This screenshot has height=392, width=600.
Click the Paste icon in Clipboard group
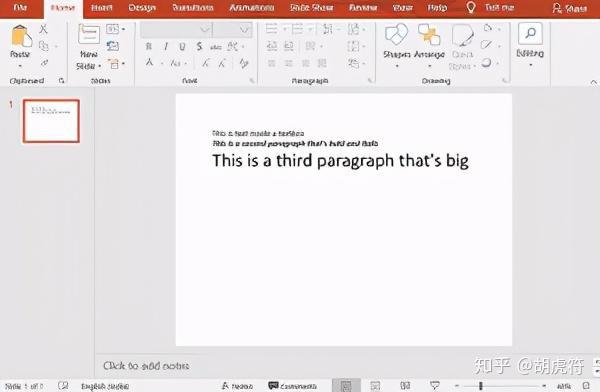[21, 36]
